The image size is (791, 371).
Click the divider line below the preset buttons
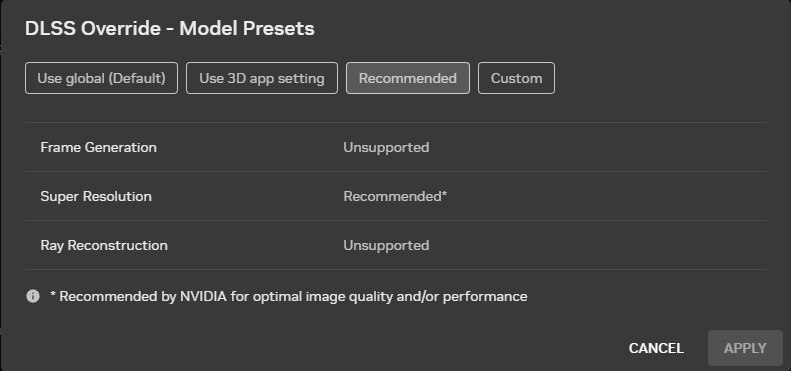pos(396,122)
